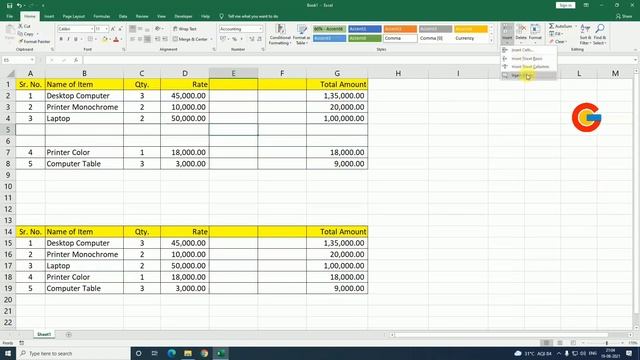Click the Windows Start button

point(8,353)
